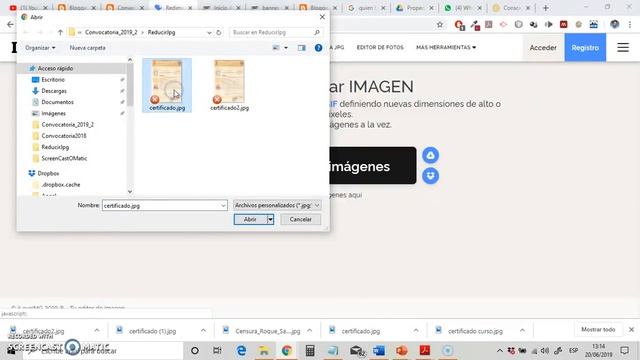
Task: Select Dropbox in navigation pane
Action: (48, 173)
